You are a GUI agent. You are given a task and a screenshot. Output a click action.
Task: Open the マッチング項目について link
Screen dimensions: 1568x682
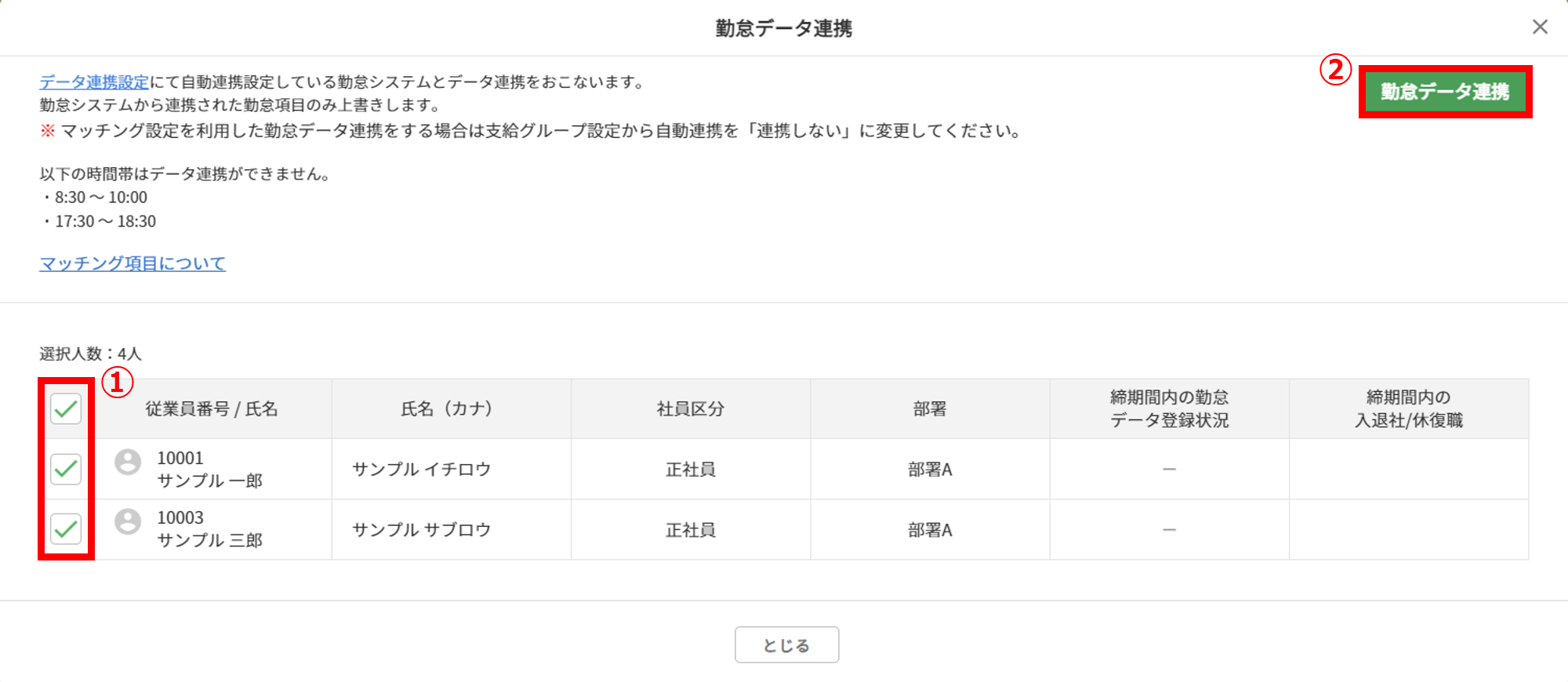pyautogui.click(x=132, y=263)
